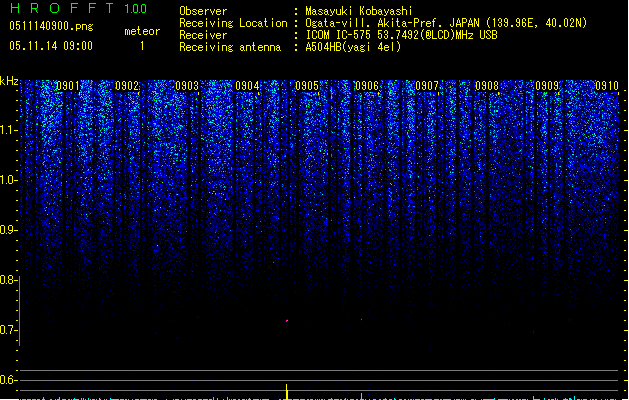Click the 'Receiving Location' label
629x400 pixels.
pos(233,23)
